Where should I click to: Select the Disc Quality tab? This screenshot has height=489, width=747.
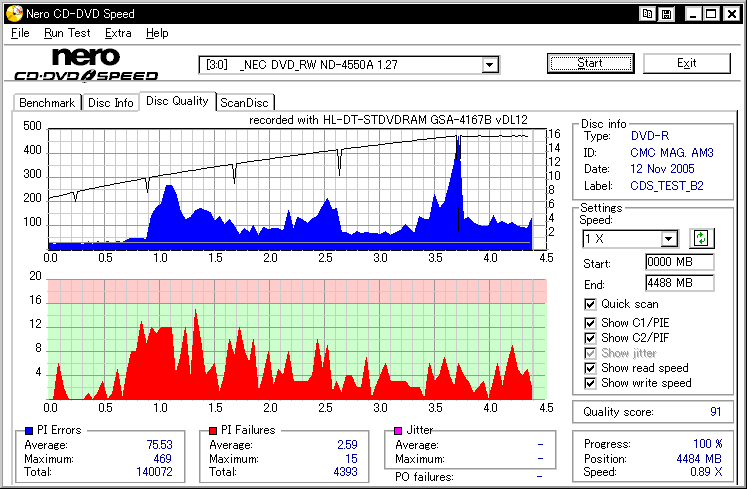[177, 101]
